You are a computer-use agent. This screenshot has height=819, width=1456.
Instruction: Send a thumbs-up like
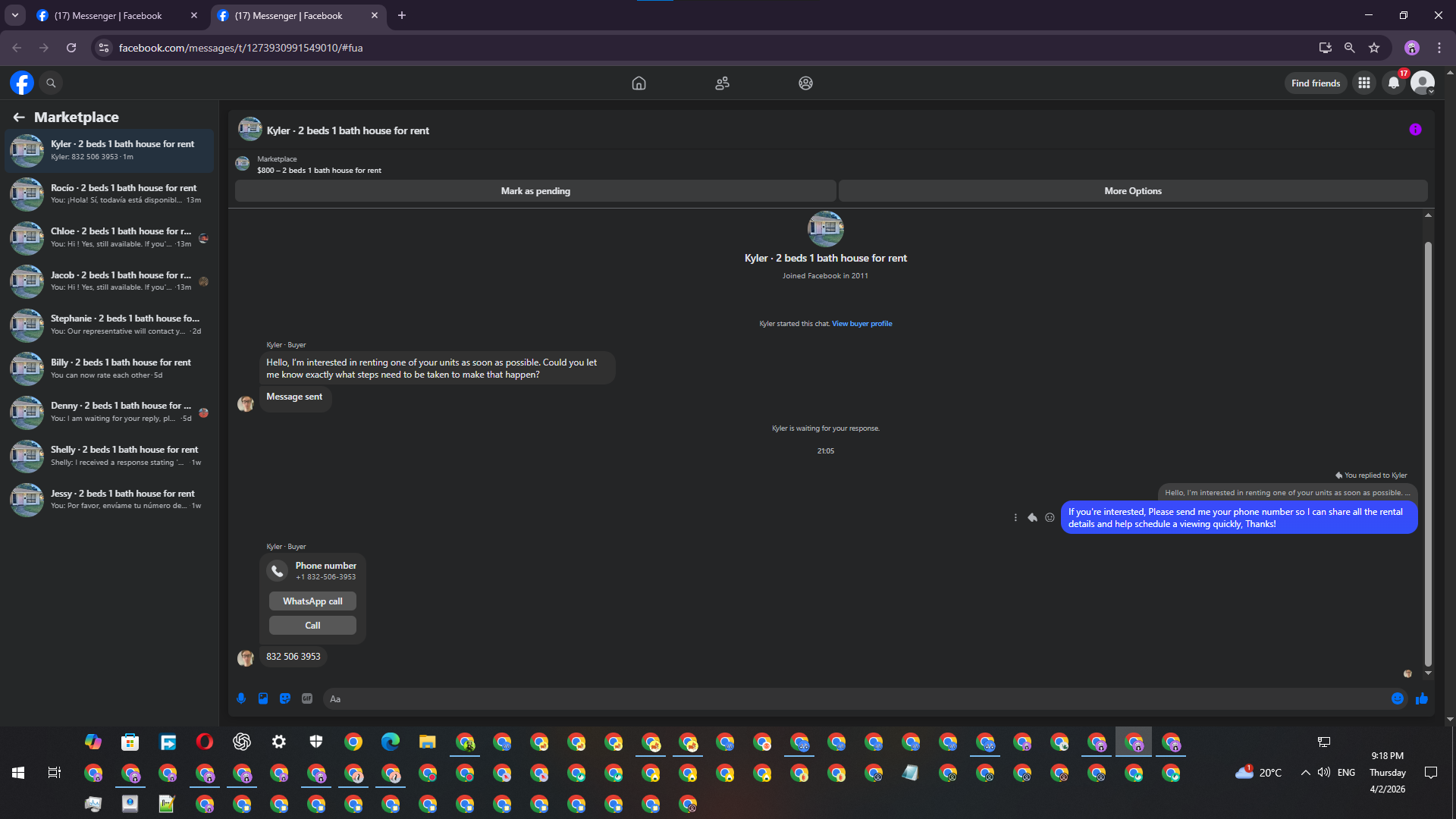[x=1422, y=698]
